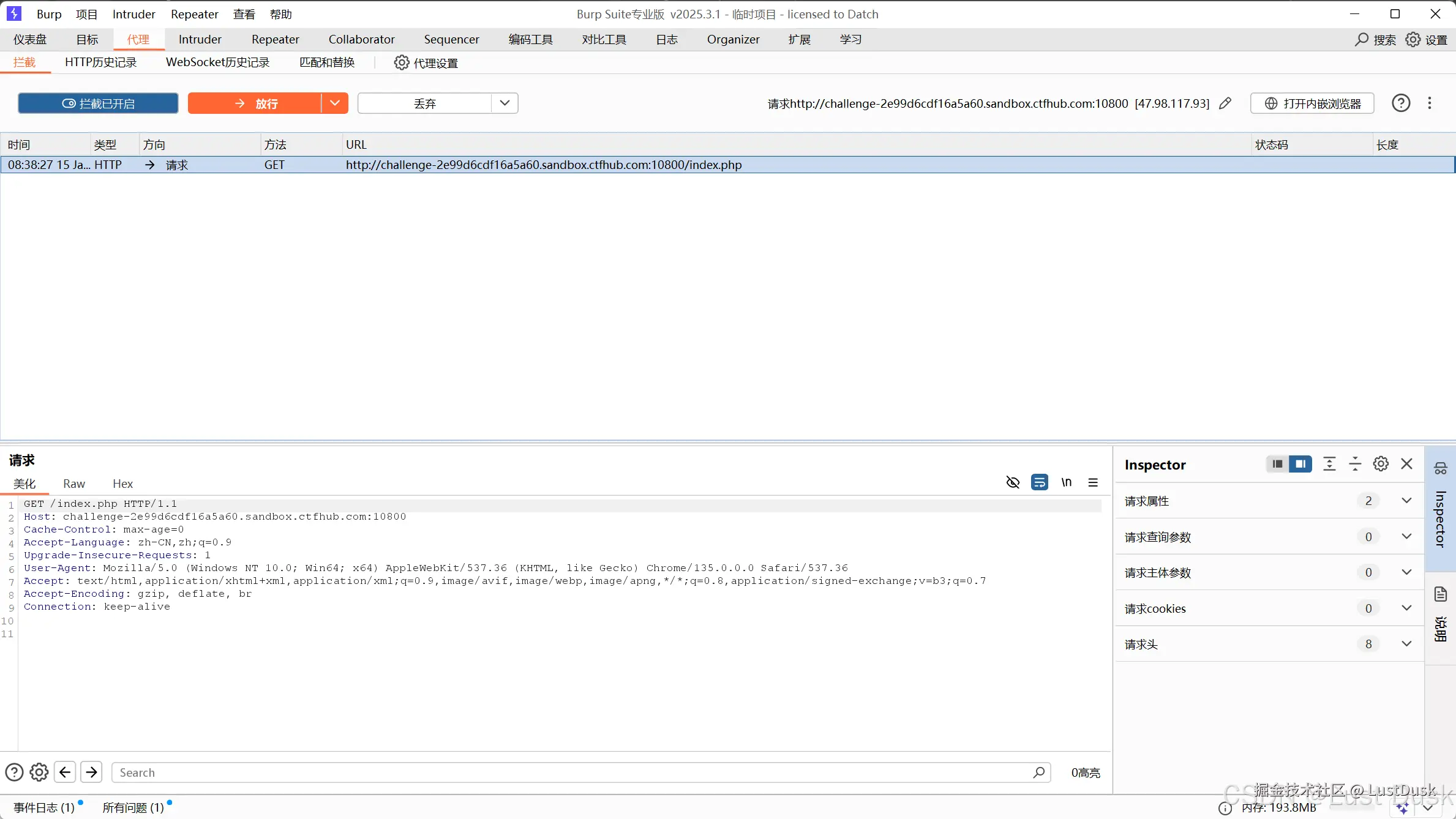
Task: Open the request editor hamburger menu
Action: click(1093, 483)
